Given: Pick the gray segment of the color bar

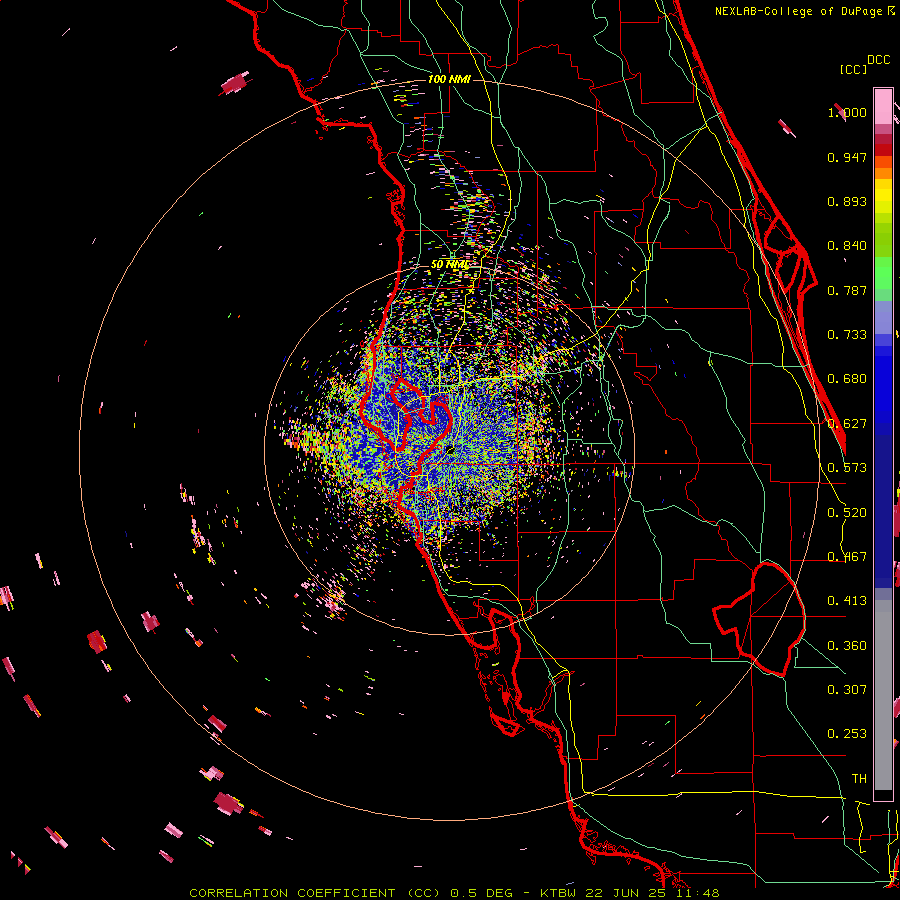Looking at the screenshot, I should click(883, 695).
